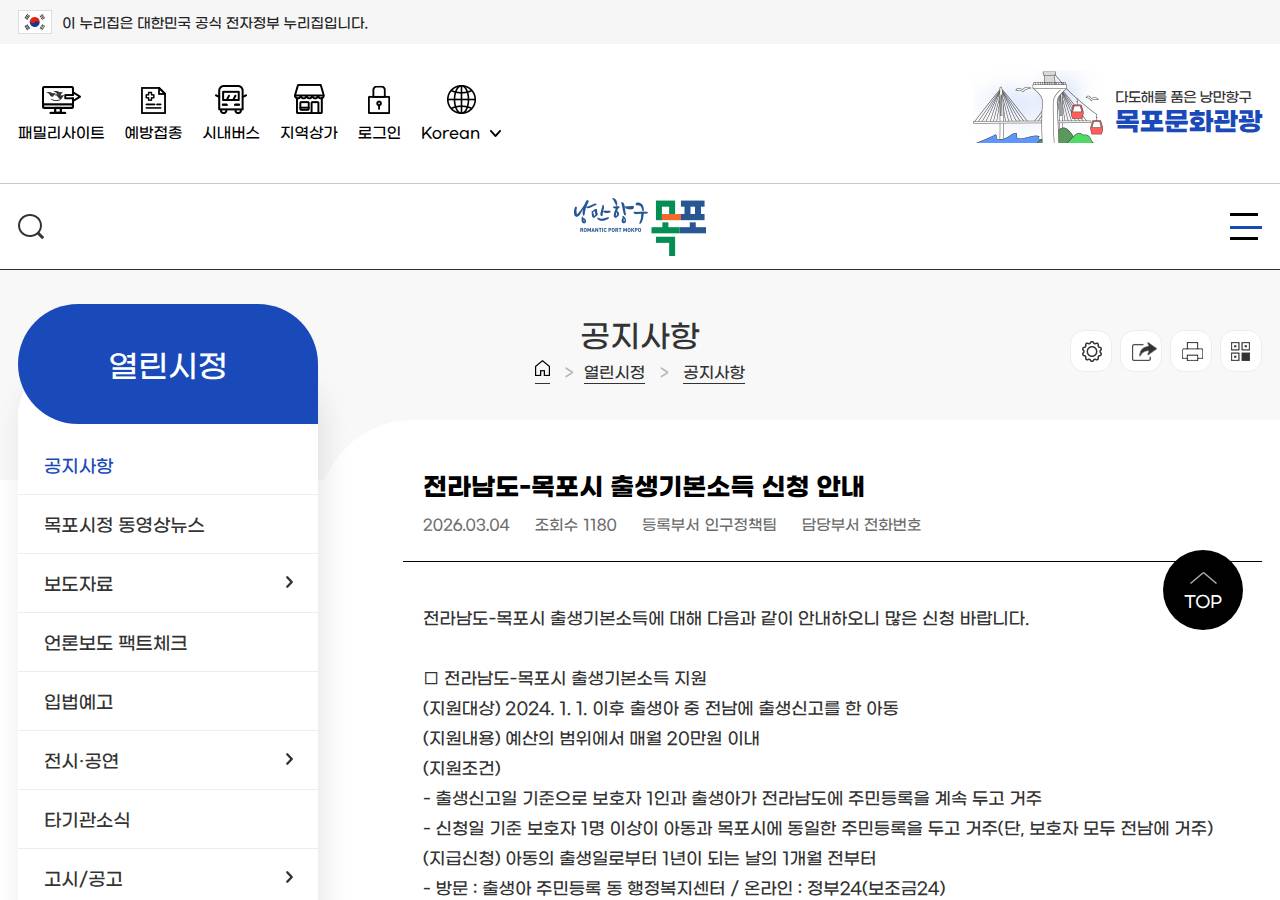Image resolution: width=1280 pixels, height=900 pixels.
Task: Click the line starting with (지원내용) 예산의 범위에서
Action: click(592, 738)
